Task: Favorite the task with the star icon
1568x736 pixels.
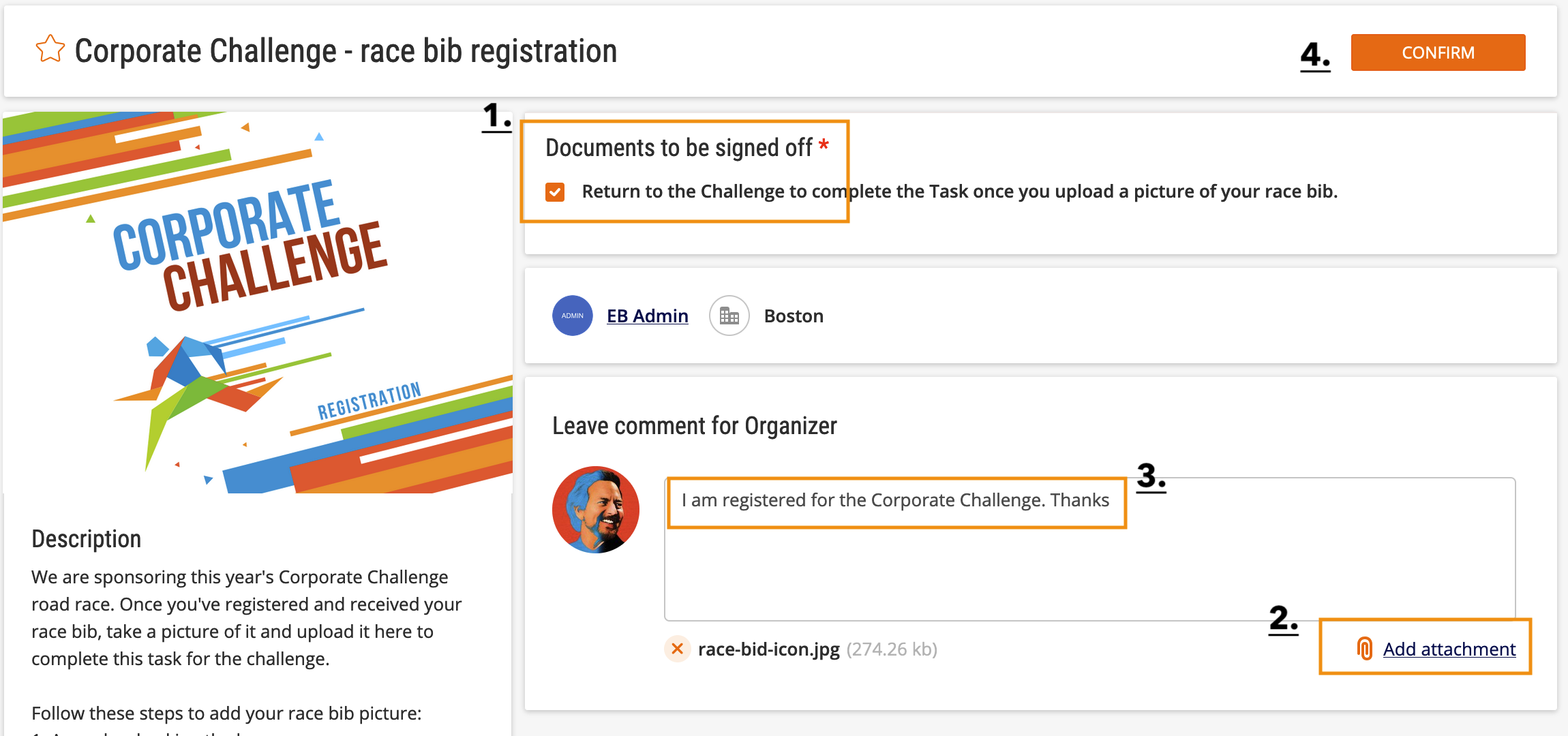Action: click(x=50, y=50)
